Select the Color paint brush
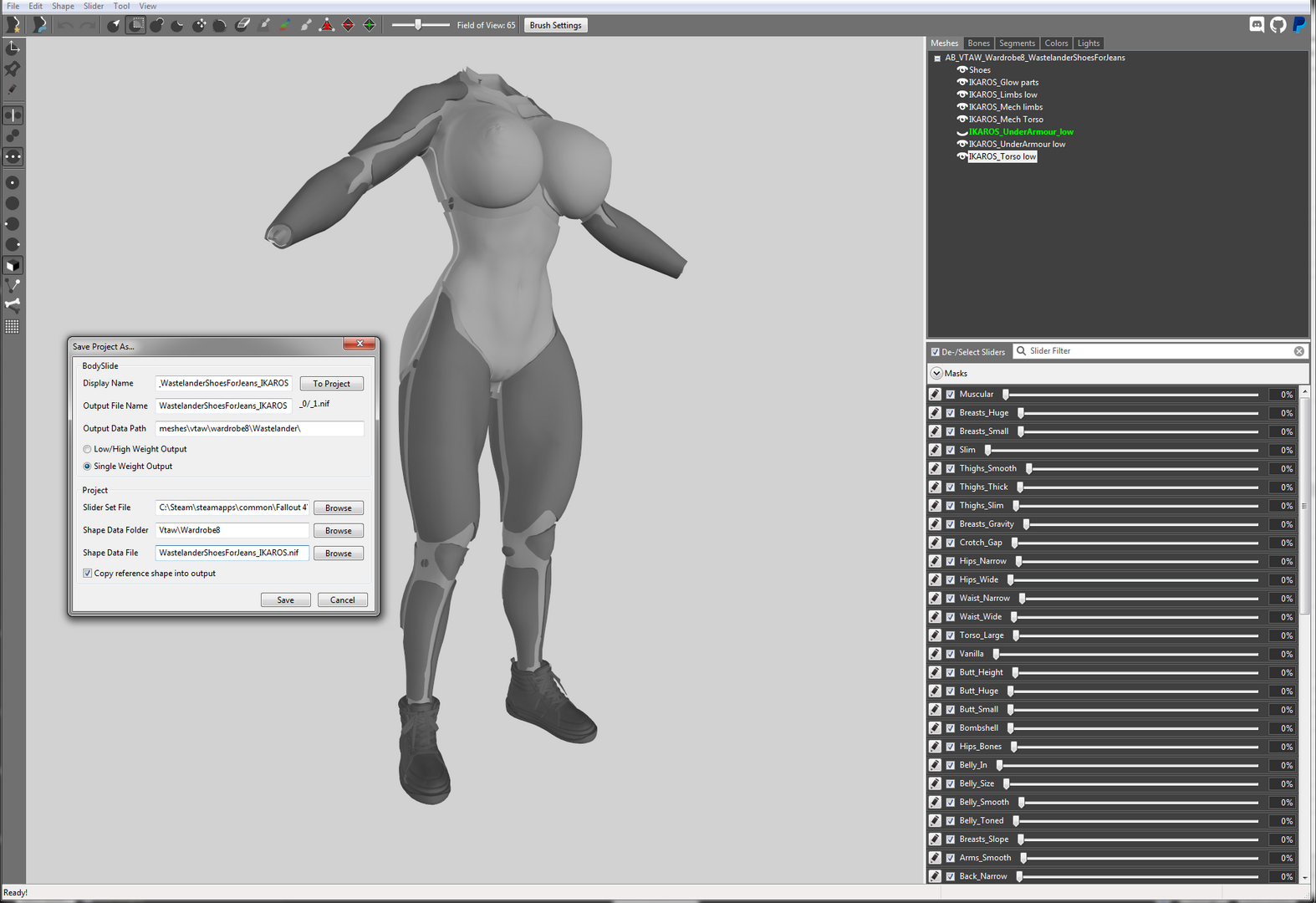The height and width of the screenshot is (903, 1316). click(x=285, y=25)
